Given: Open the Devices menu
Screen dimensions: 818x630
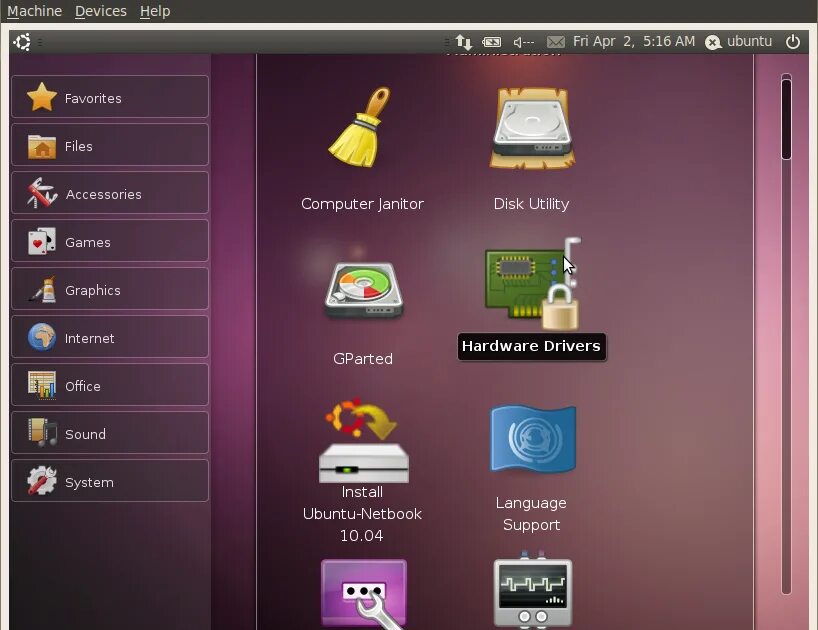Looking at the screenshot, I should click(x=101, y=11).
